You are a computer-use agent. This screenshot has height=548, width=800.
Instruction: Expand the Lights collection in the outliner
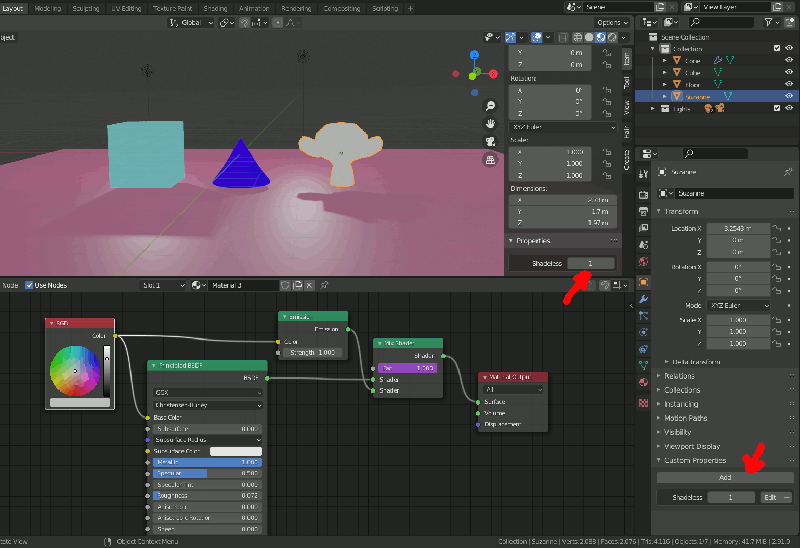[653, 108]
